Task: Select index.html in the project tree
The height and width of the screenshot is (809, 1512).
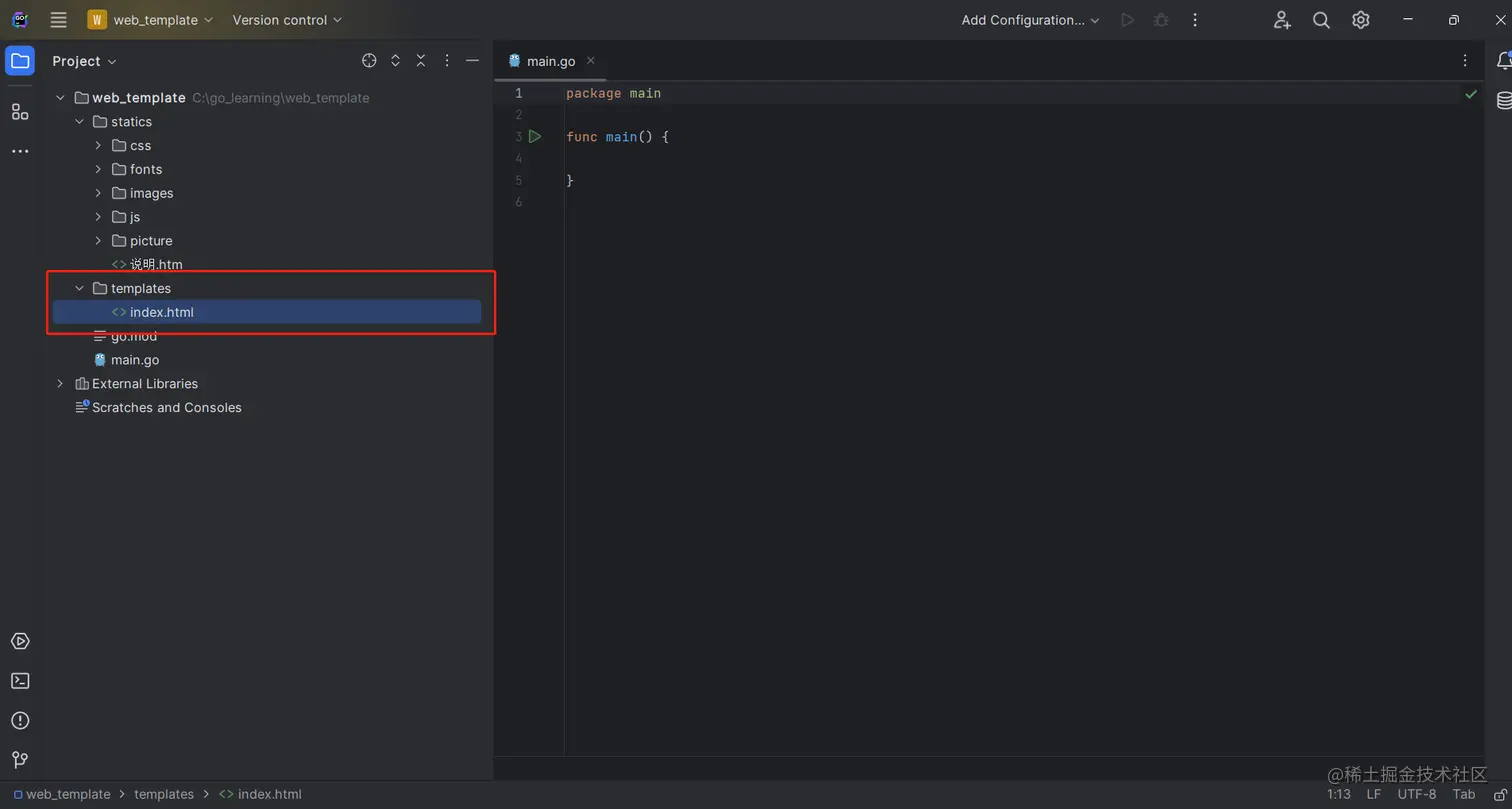Action: pos(267,312)
